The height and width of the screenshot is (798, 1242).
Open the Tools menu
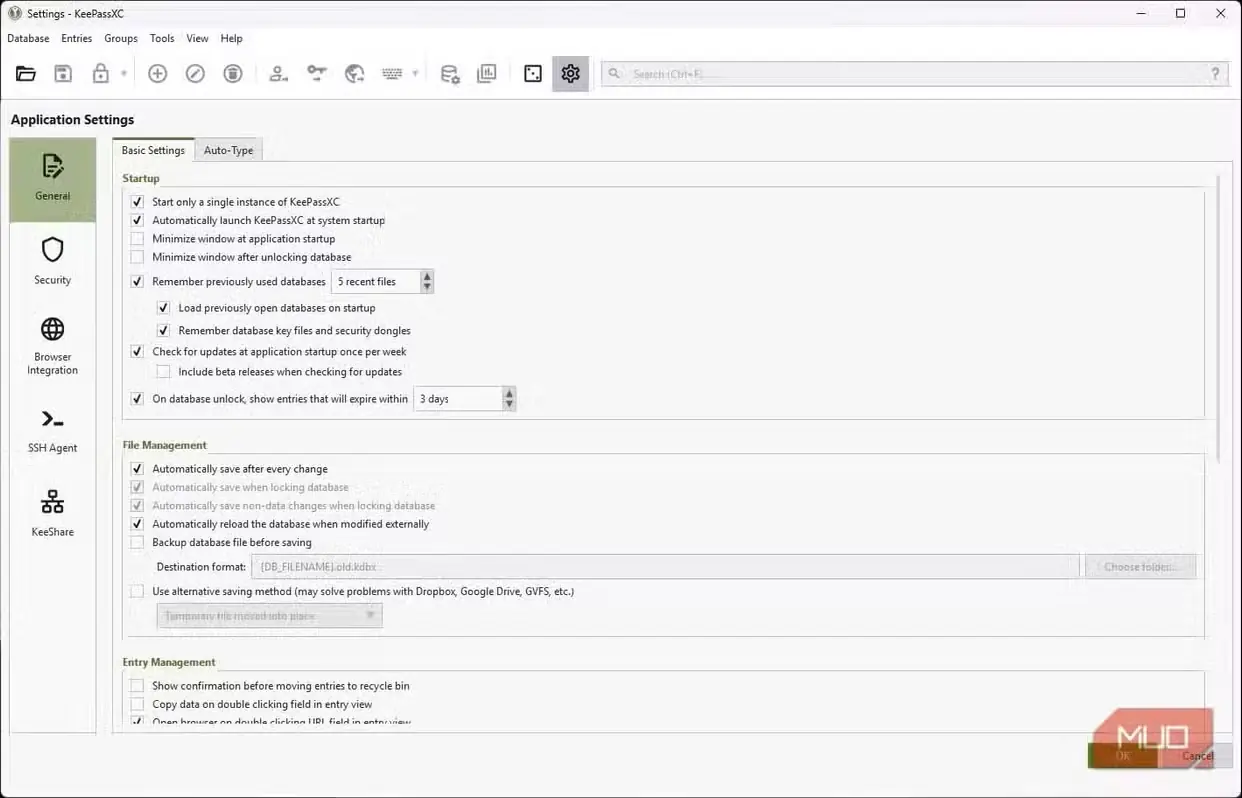click(162, 38)
